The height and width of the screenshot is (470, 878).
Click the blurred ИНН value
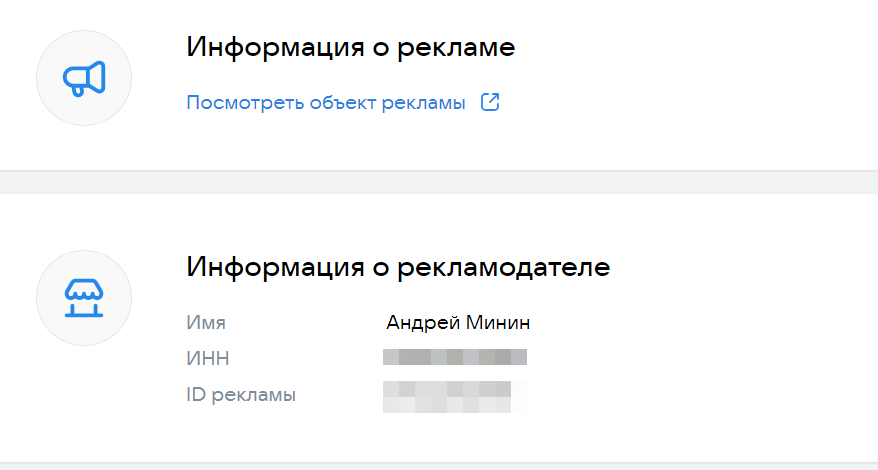(455, 357)
